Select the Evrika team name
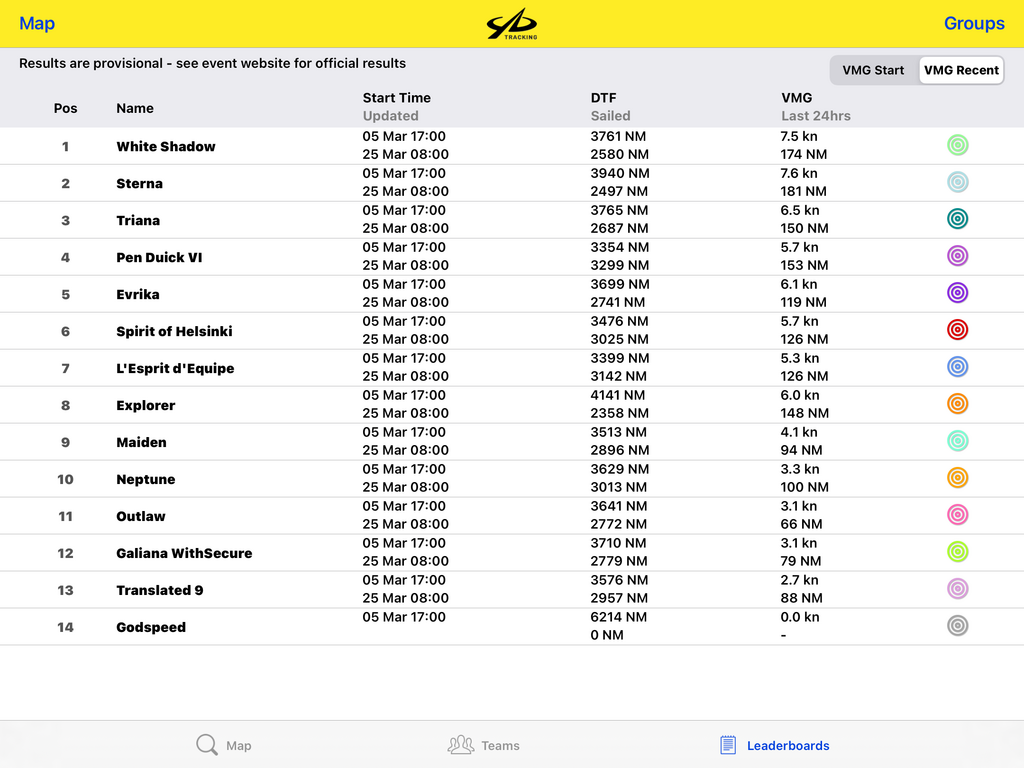Screen dimensions: 1024x768 coord(138,295)
